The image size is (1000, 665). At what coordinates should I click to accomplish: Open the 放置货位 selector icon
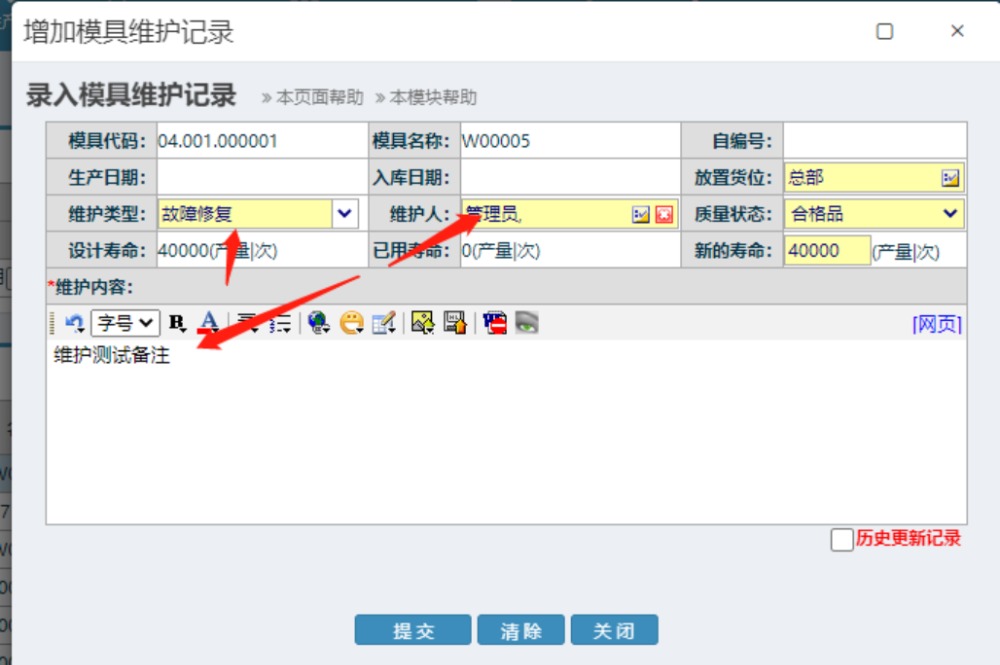[950, 178]
